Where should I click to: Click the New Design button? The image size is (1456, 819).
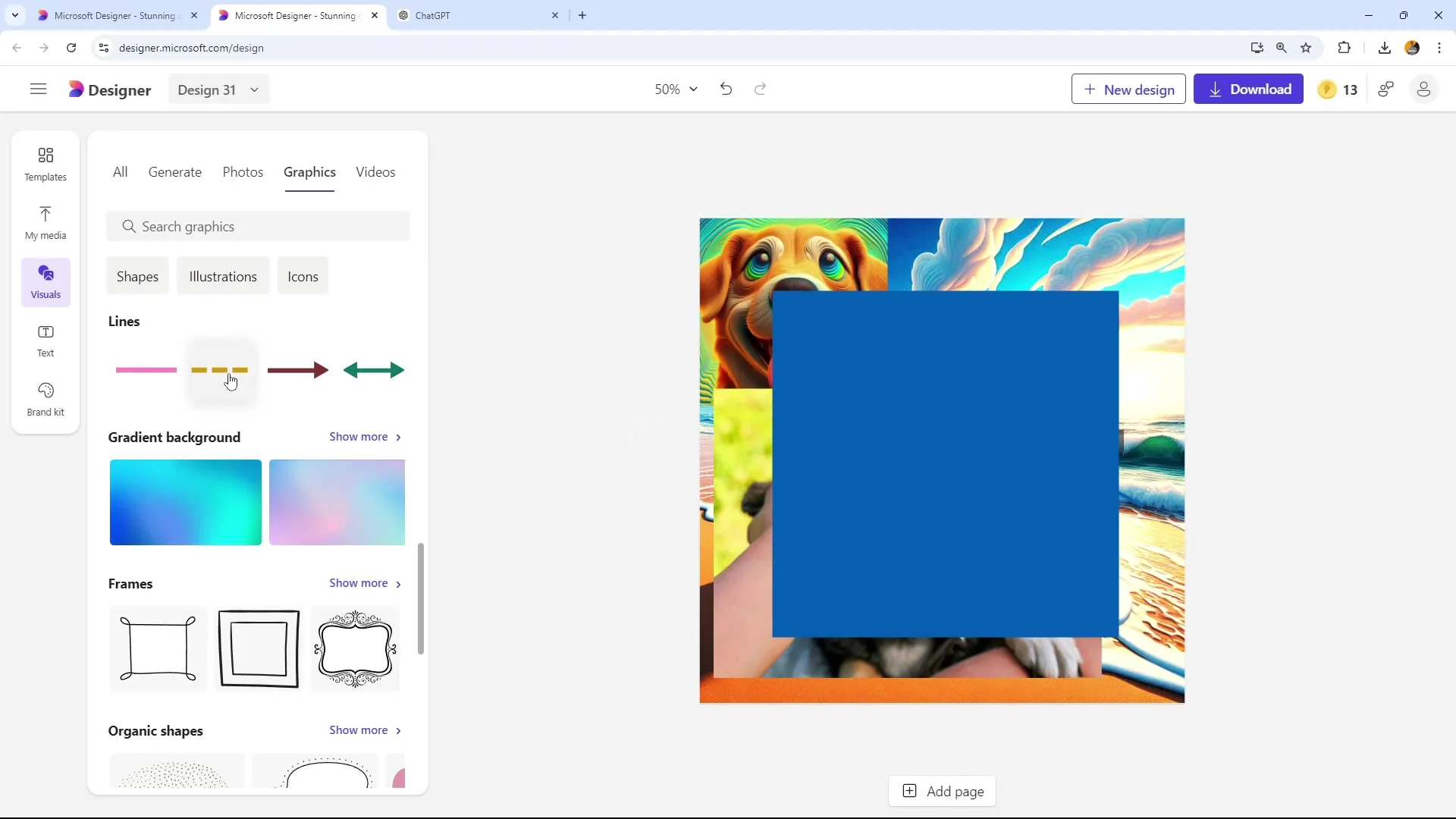1128,89
